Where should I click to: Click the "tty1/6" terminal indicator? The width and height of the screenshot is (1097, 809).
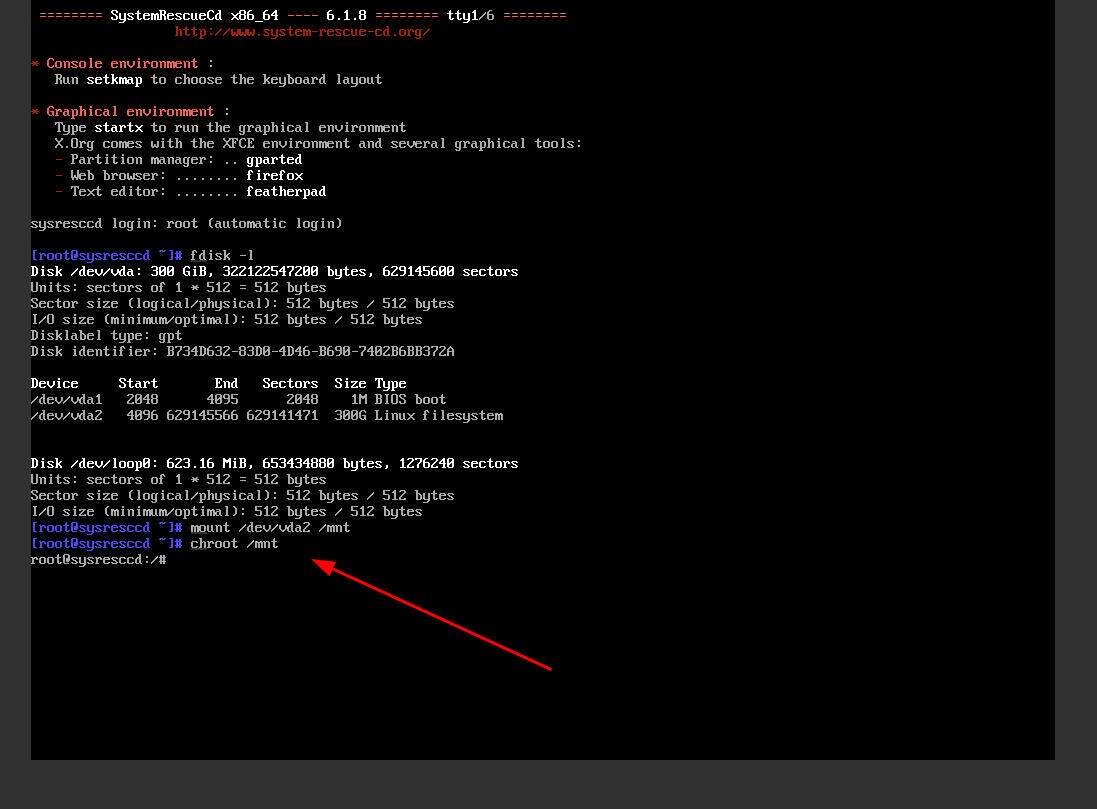(x=470, y=15)
